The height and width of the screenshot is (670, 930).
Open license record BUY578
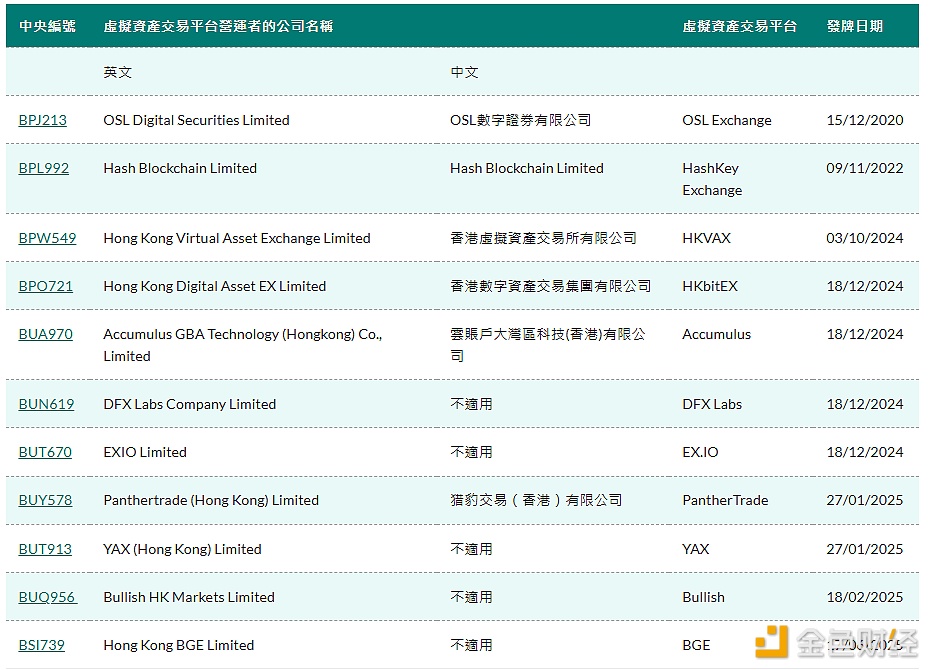click(x=44, y=500)
